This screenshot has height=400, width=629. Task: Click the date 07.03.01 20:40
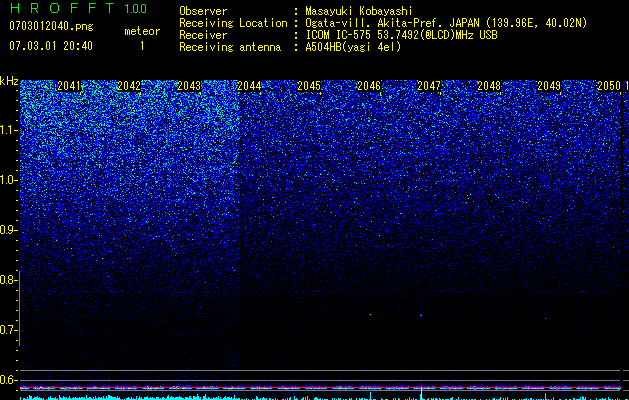click(x=51, y=46)
